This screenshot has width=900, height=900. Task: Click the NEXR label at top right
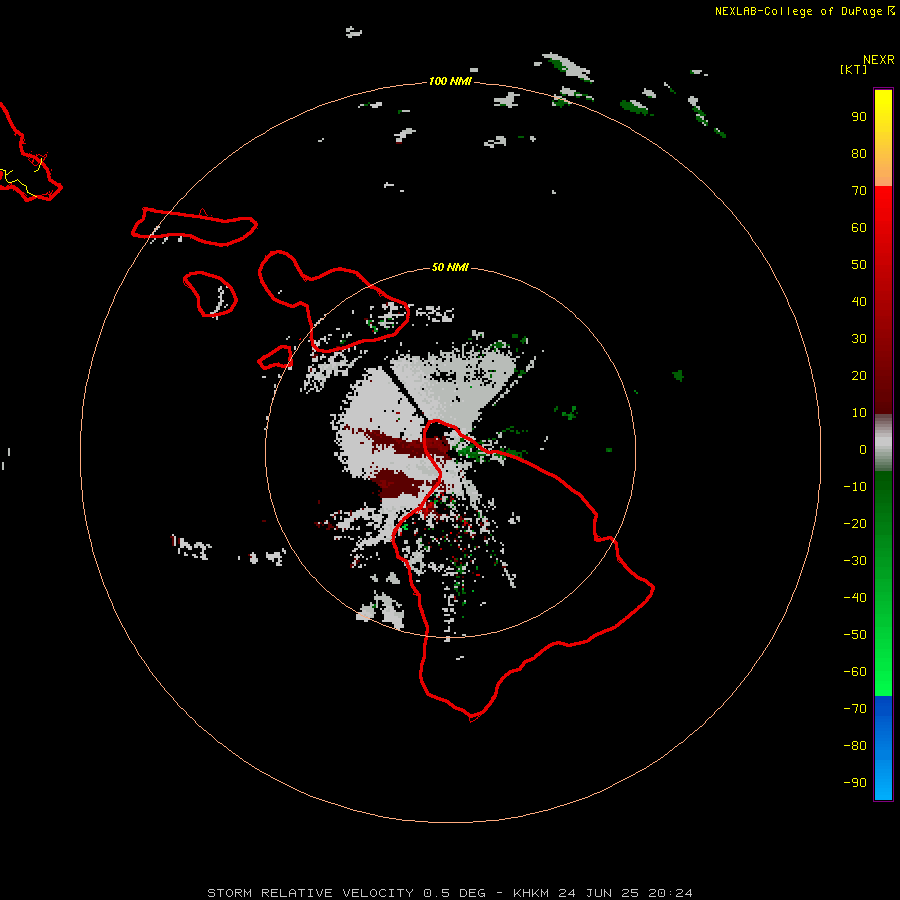pyautogui.click(x=879, y=60)
